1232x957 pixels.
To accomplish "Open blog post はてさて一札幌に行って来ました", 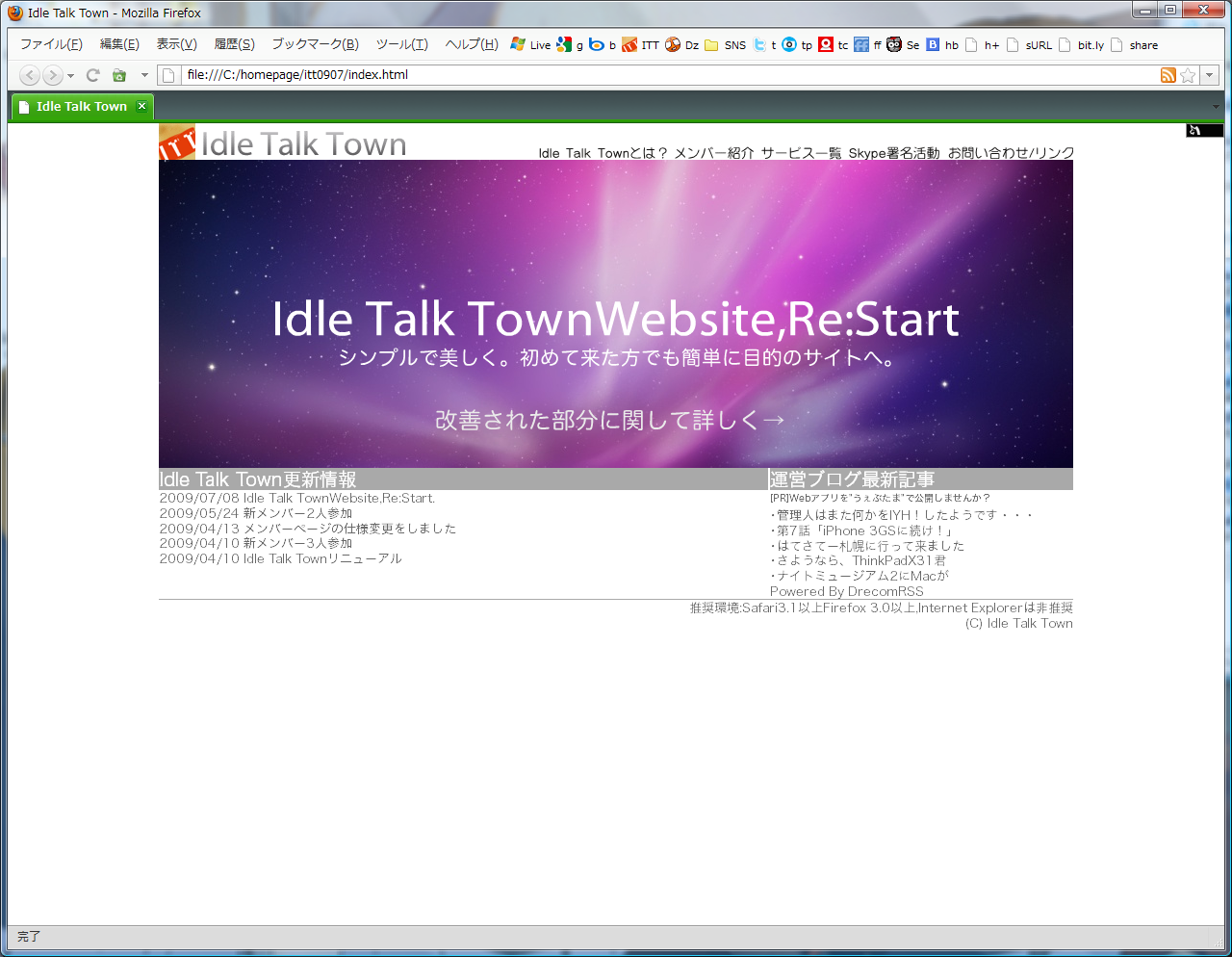I will (867, 546).
